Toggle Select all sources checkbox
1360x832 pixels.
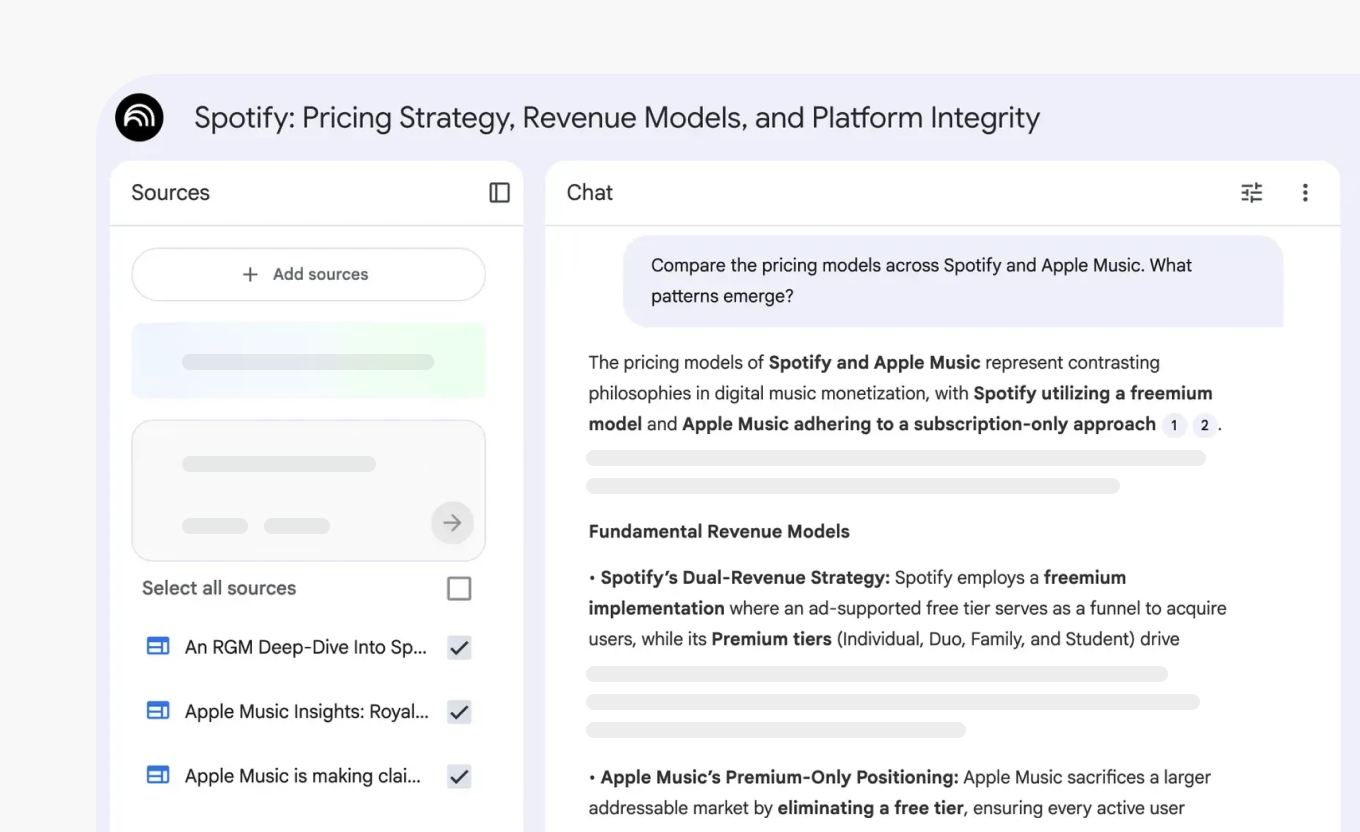point(459,588)
